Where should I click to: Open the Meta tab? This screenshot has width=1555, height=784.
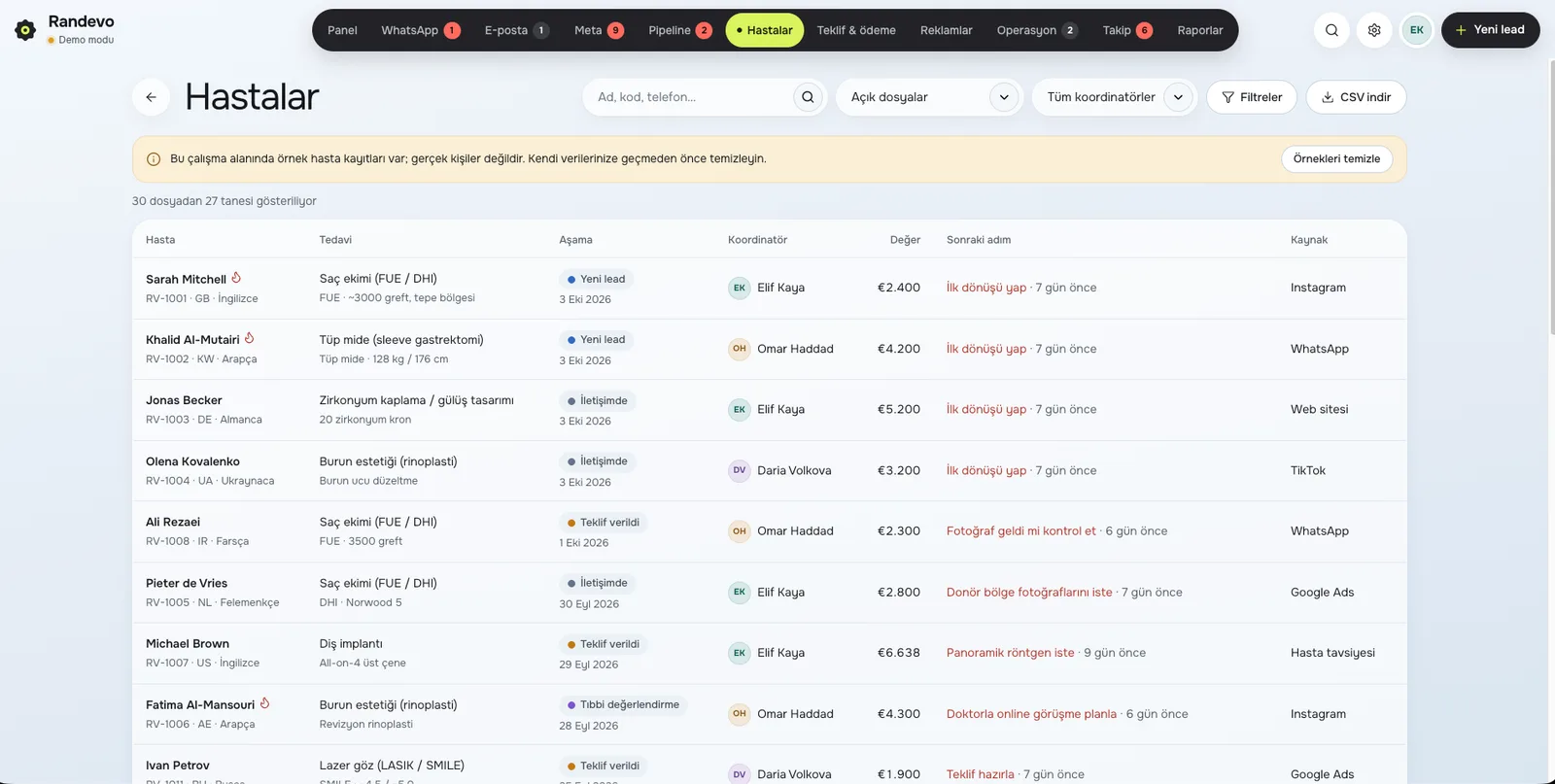point(599,30)
